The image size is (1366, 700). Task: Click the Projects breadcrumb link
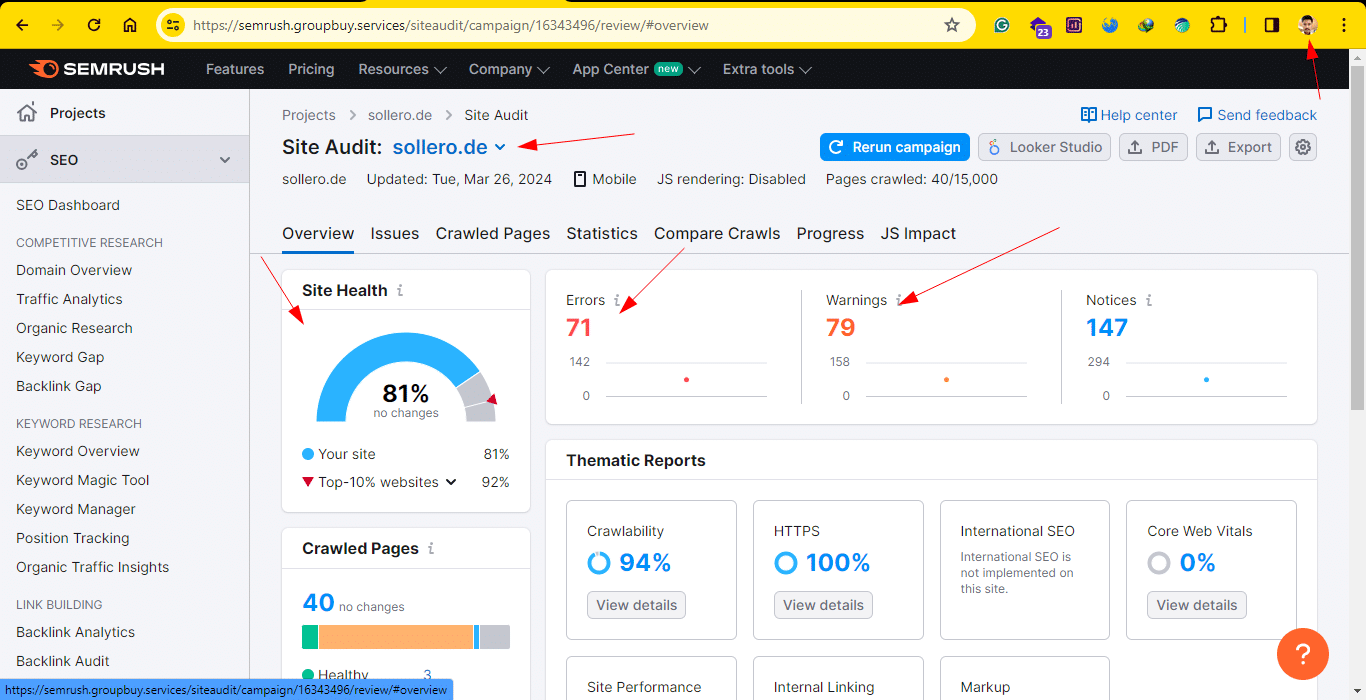309,115
